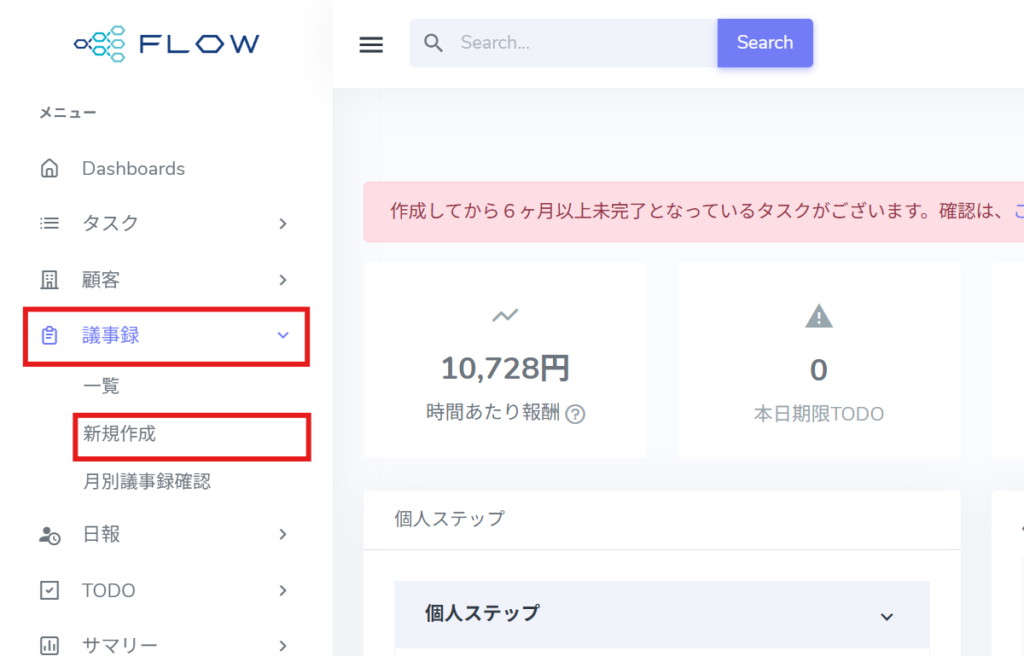Viewport: 1024px width, 656px height.
Task: Collapse the 個人ステップ accordion panel
Action: pyautogui.click(x=886, y=616)
